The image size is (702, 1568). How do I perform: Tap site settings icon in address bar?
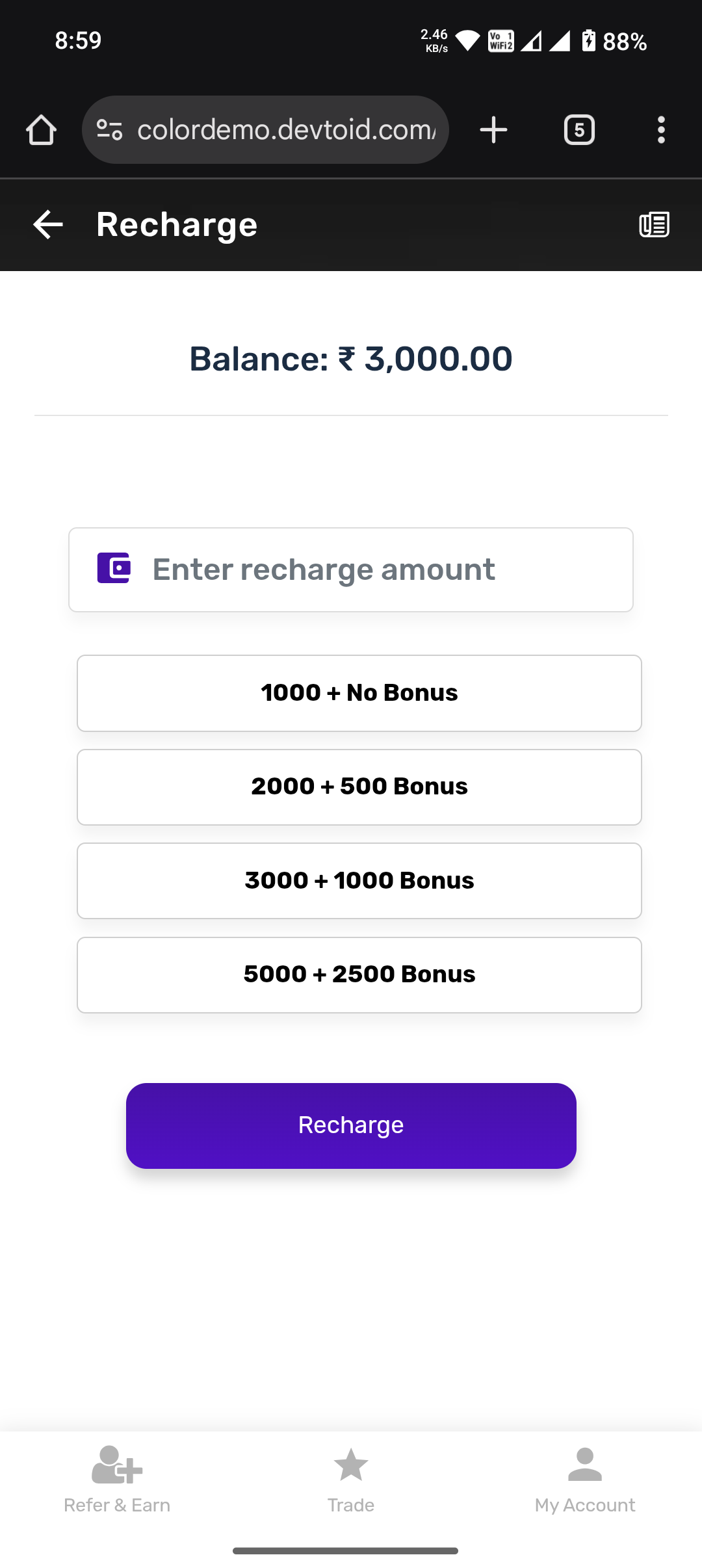pyautogui.click(x=109, y=130)
